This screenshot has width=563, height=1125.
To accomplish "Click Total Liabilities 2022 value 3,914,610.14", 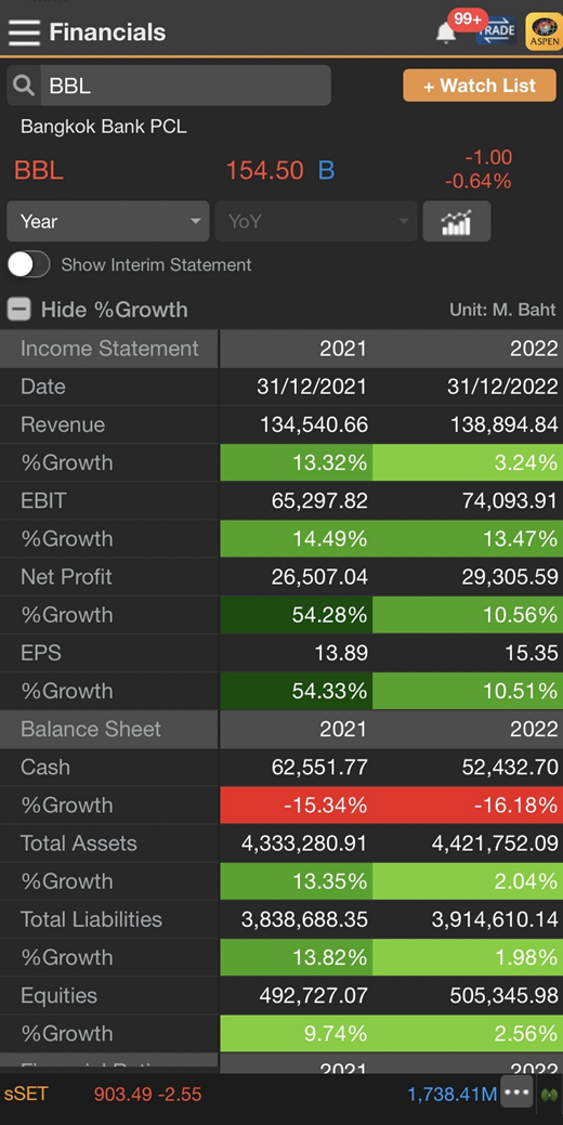I will click(495, 919).
